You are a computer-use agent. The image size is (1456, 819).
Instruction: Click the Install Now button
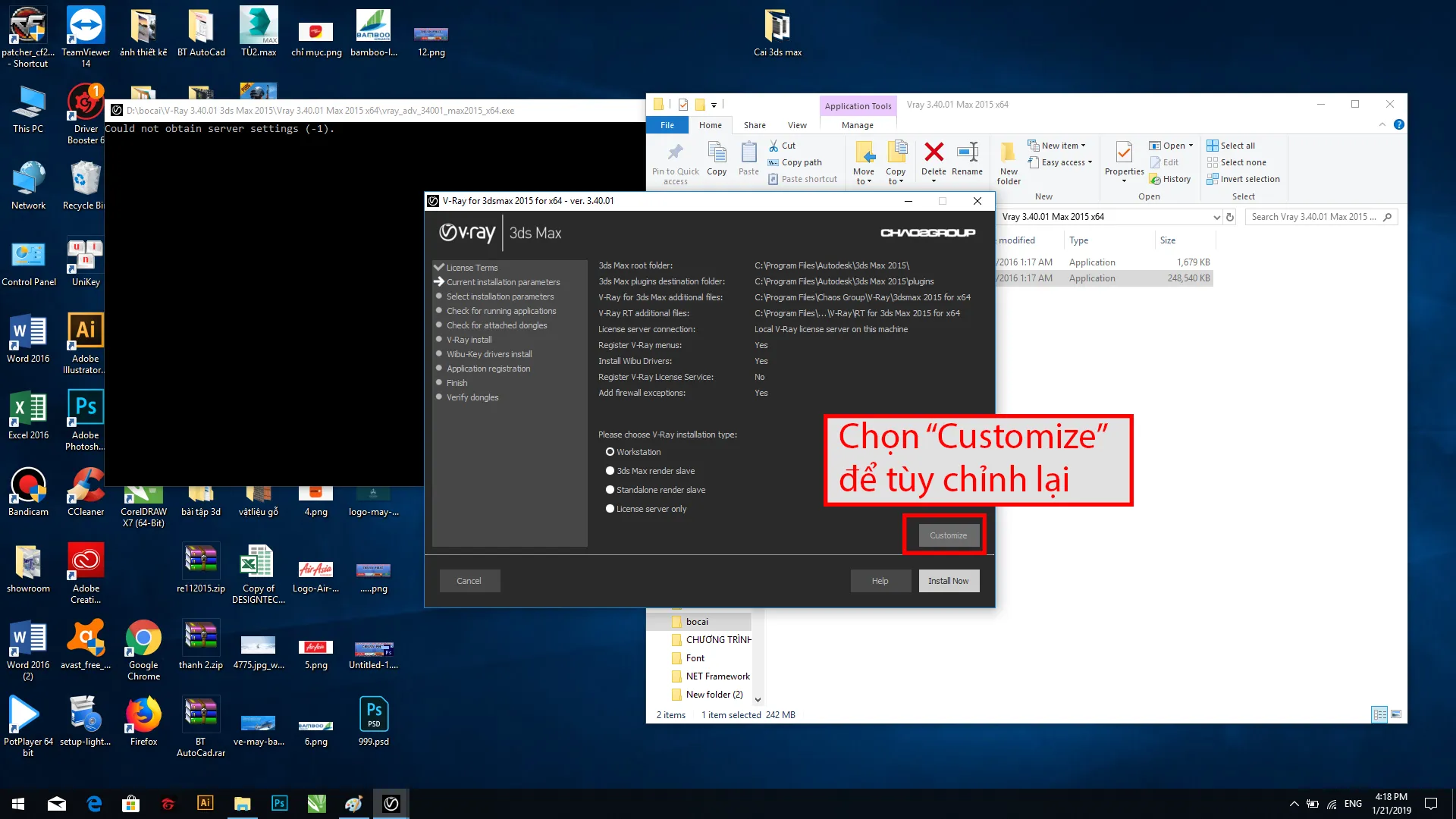[948, 581]
